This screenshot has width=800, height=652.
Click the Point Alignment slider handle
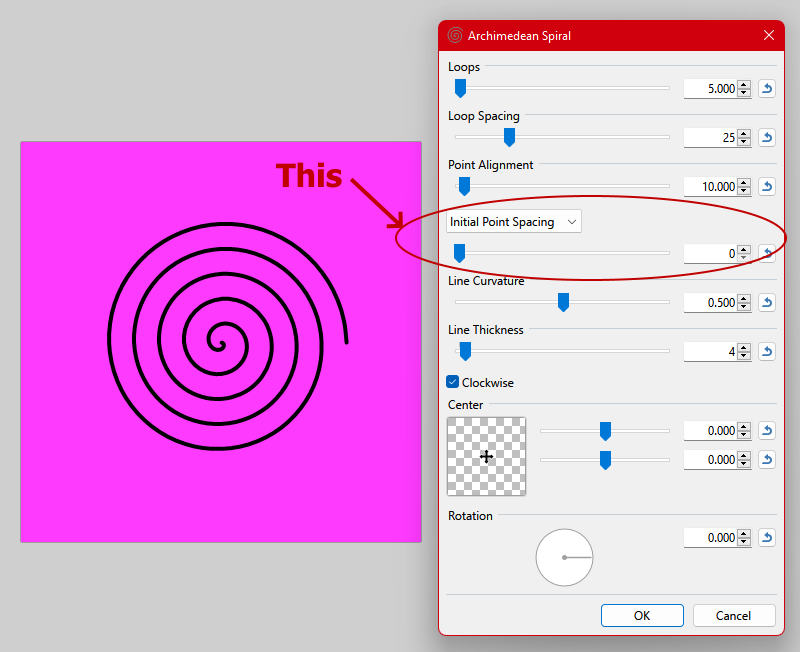pyautogui.click(x=464, y=186)
